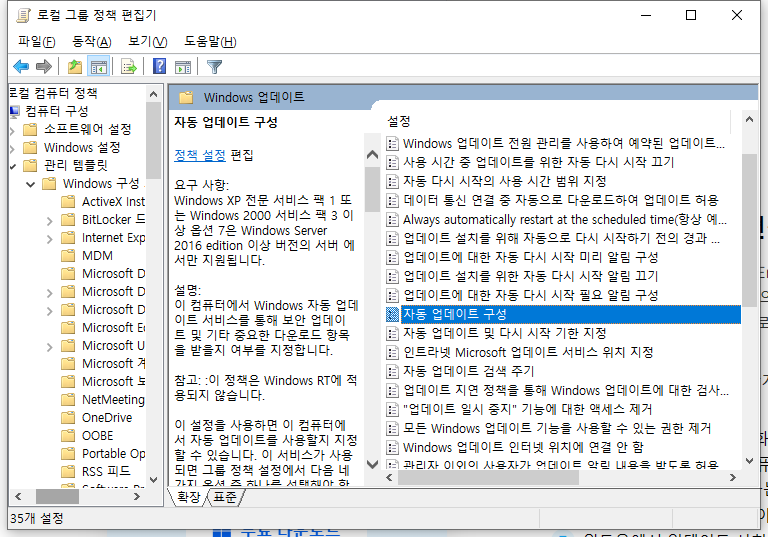This screenshot has height=537, width=768.
Task: Click policy icon of 인트라넷 Microsoft 업데이트 서비스
Action: point(392,352)
